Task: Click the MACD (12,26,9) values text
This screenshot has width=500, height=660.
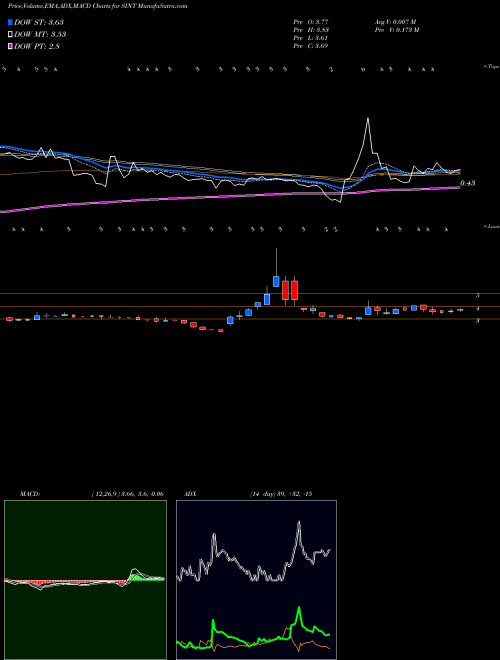Action: [x=128, y=494]
